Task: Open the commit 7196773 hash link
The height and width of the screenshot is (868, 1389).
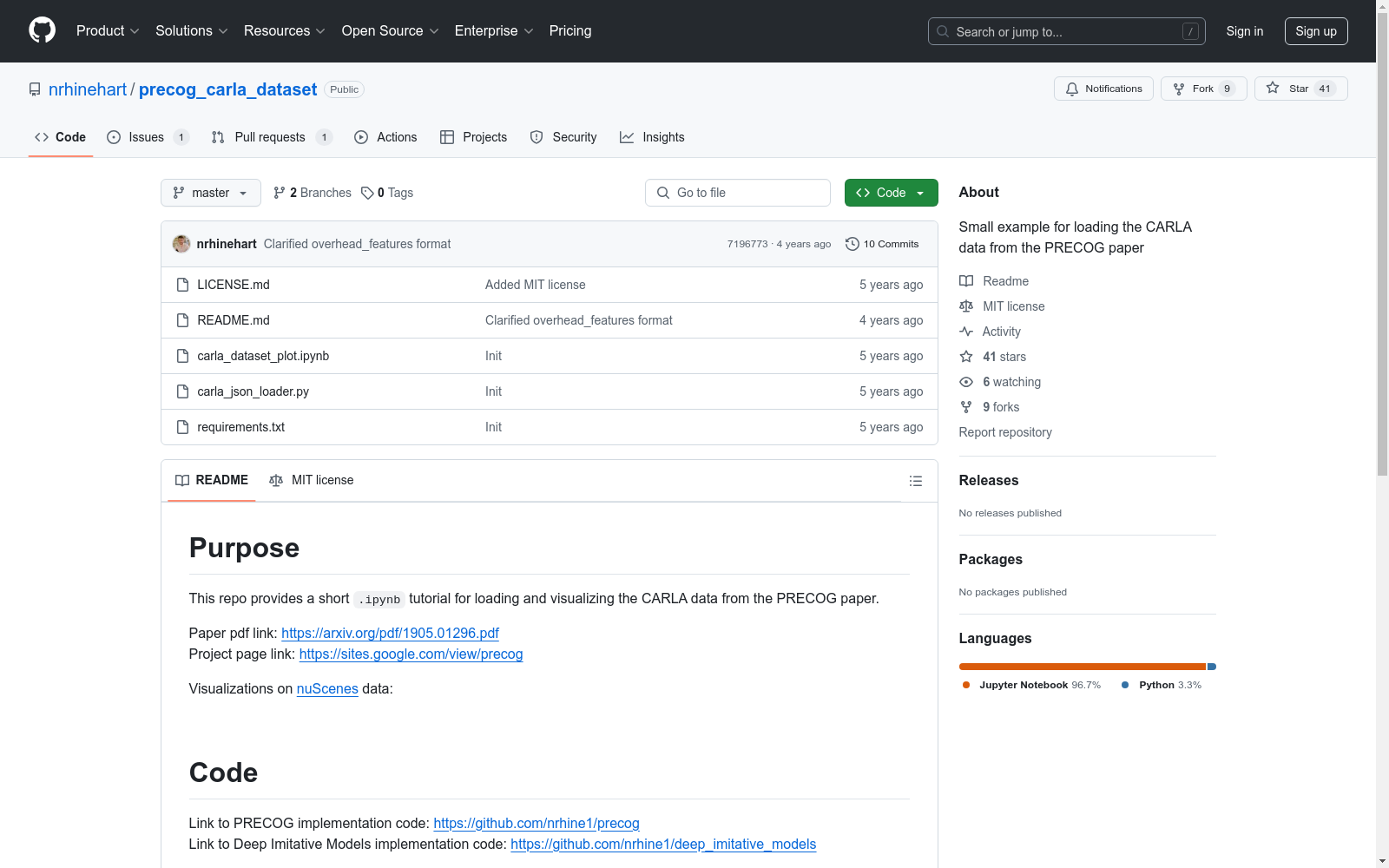Action: pos(747,244)
